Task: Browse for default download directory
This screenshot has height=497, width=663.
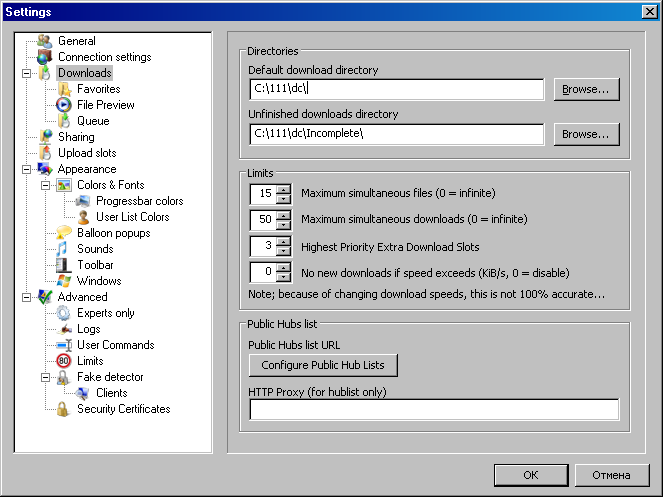Action: [x=586, y=89]
